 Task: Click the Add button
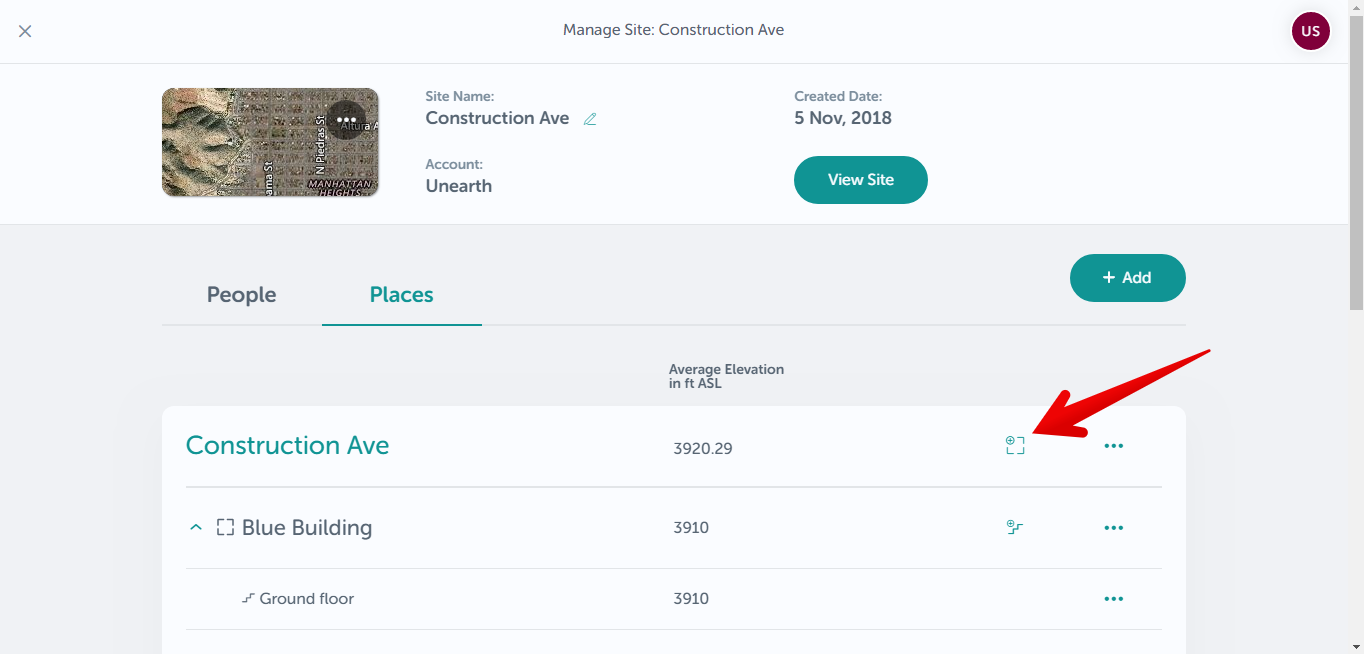click(1128, 278)
